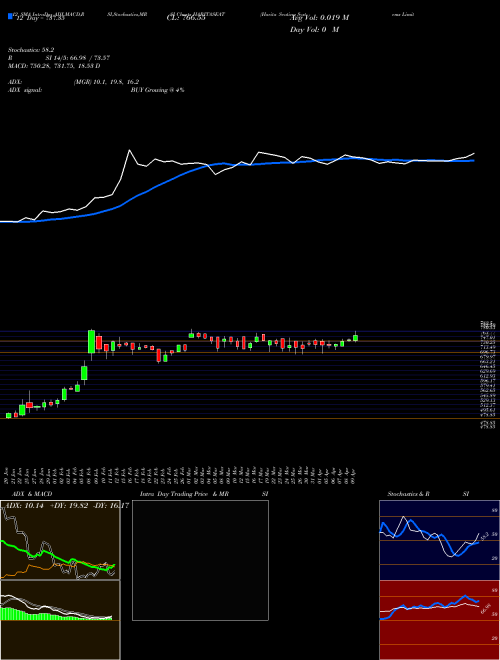Click the 'Avg Vol: 0.019 M' label
This screenshot has height=660, width=500.
point(319,18)
